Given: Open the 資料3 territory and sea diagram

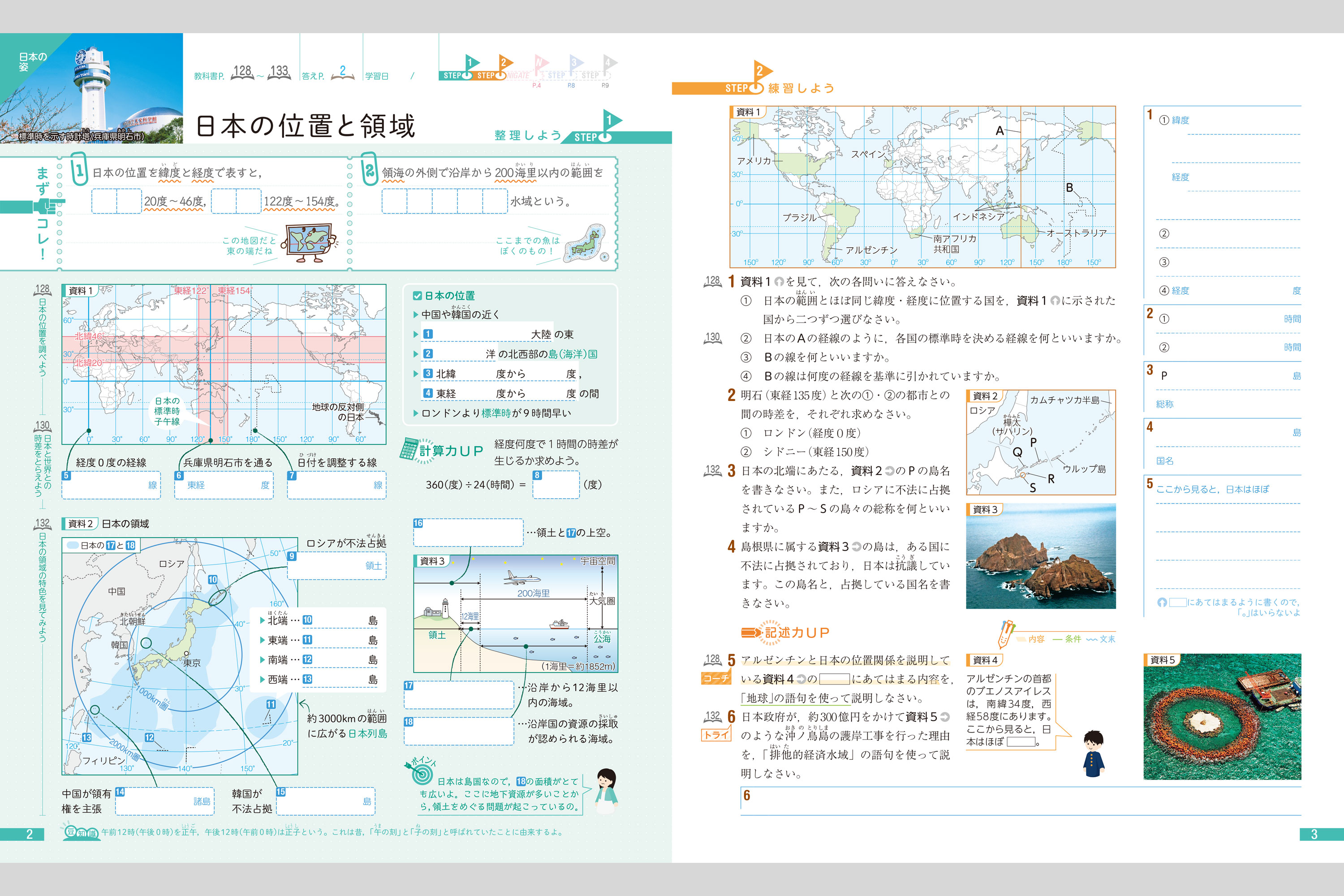Looking at the screenshot, I should [x=516, y=613].
